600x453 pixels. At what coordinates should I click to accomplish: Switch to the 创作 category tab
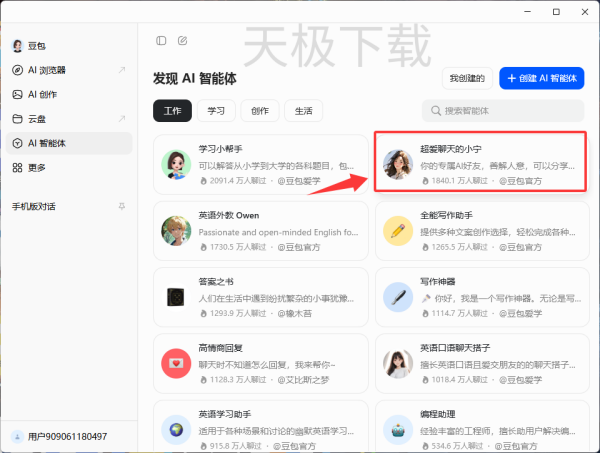pos(259,111)
